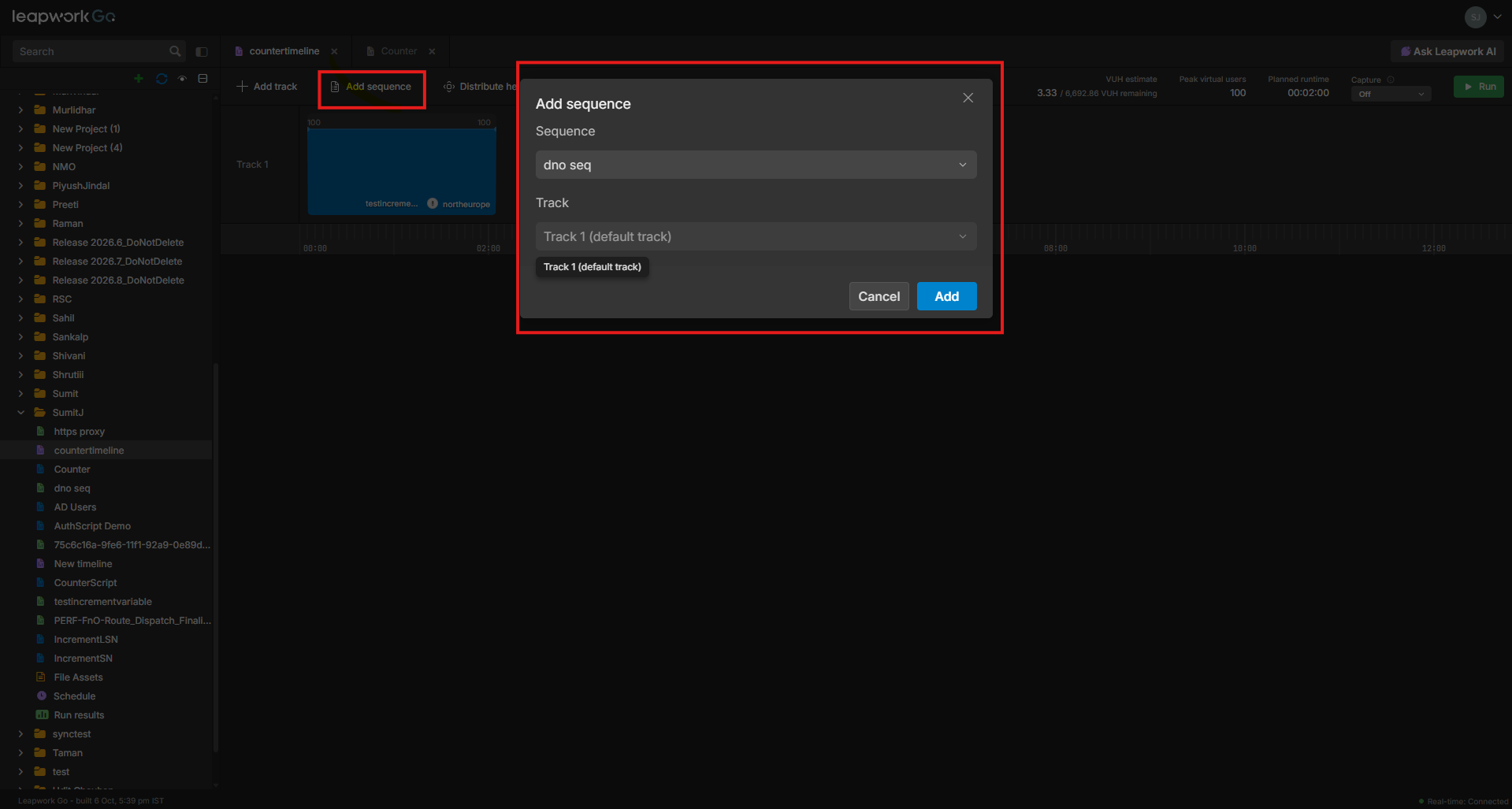Click the SJ user avatar

click(1476, 17)
